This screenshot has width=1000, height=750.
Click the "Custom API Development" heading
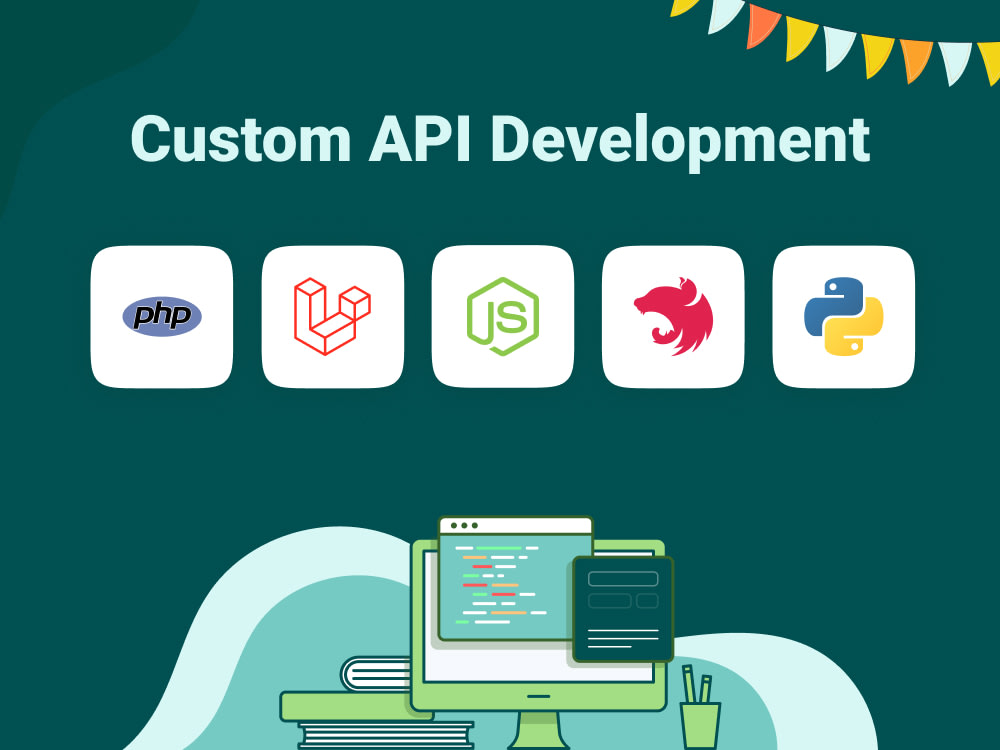coord(500,140)
